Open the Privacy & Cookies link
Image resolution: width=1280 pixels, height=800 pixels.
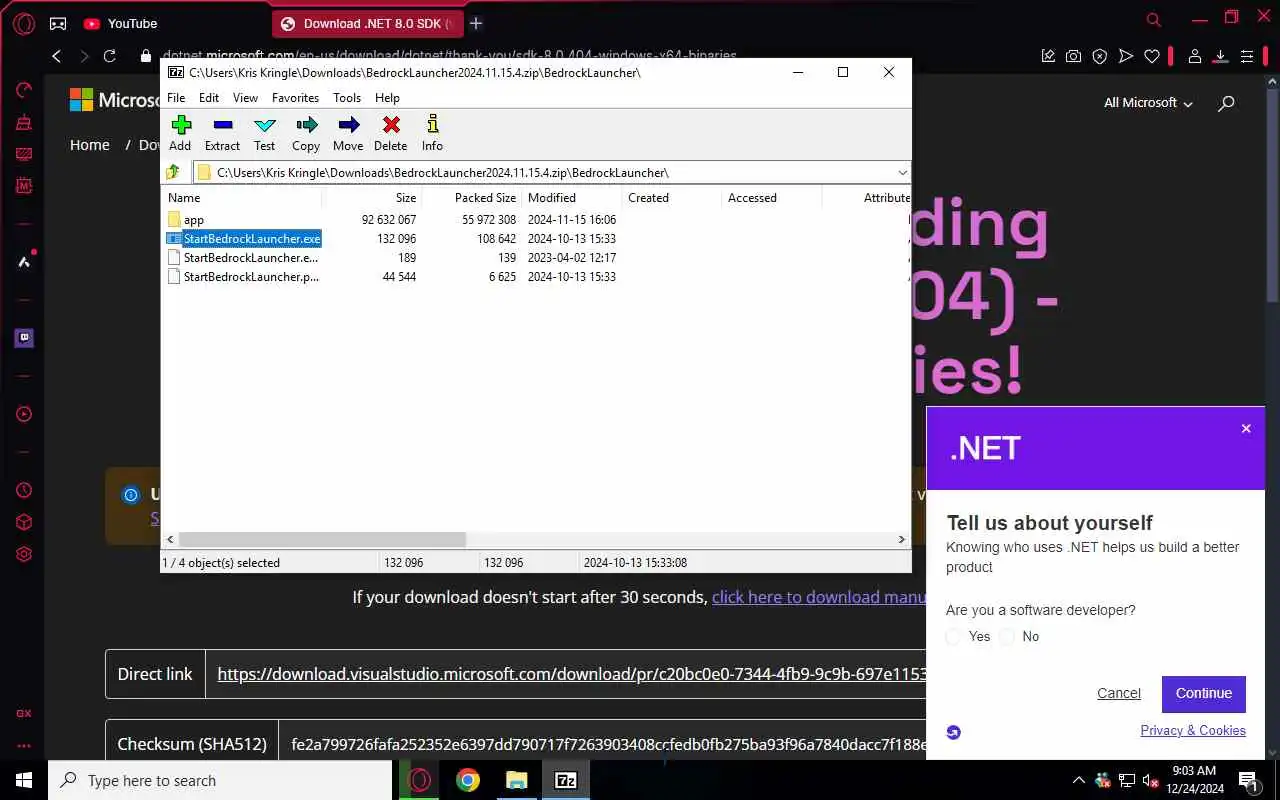click(x=1193, y=731)
